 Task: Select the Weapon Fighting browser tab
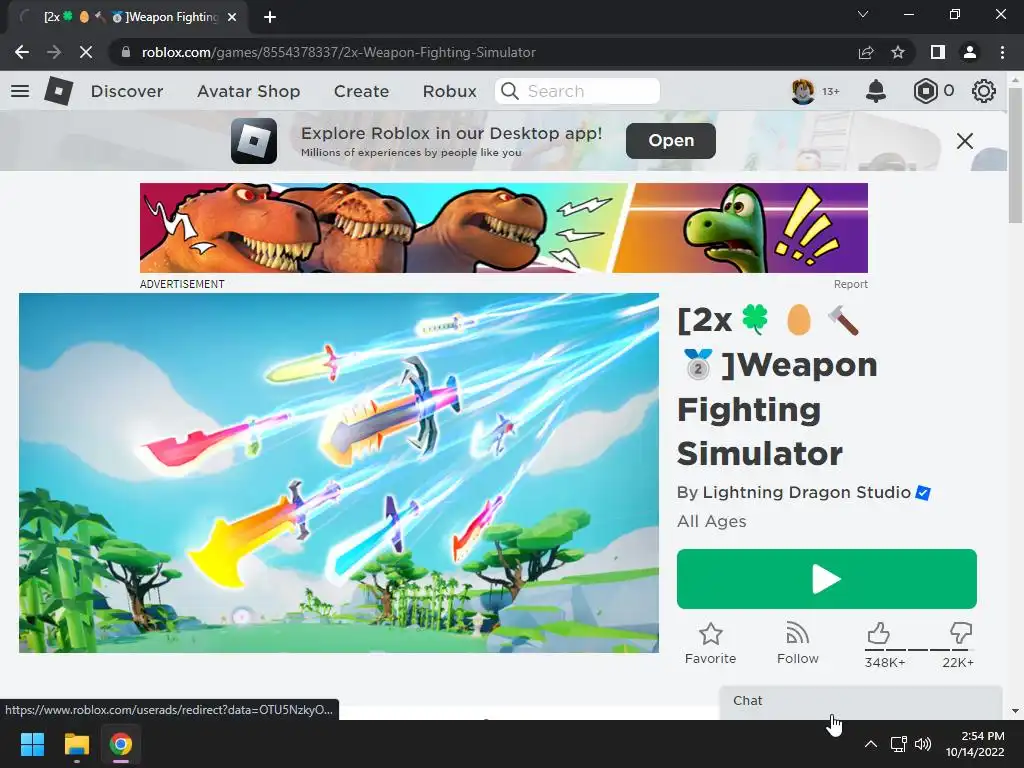(x=129, y=17)
